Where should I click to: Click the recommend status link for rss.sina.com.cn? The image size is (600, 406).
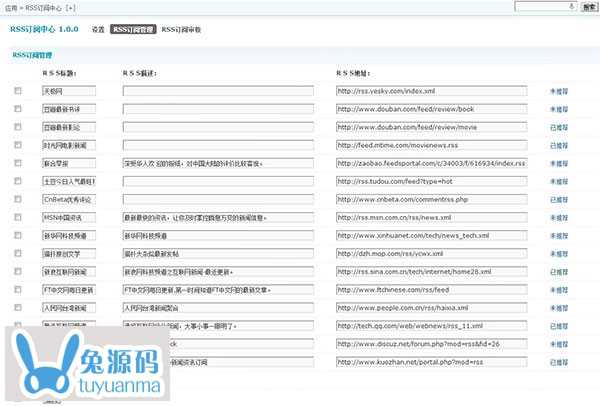559,272
